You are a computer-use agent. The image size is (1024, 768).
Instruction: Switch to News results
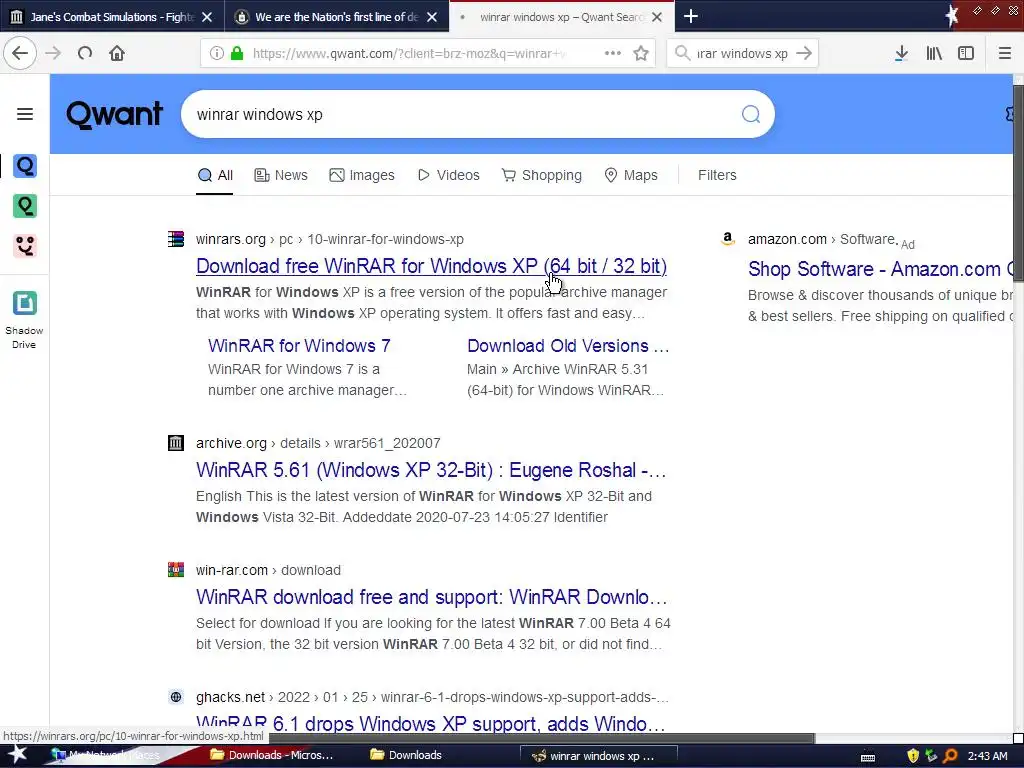(281, 175)
